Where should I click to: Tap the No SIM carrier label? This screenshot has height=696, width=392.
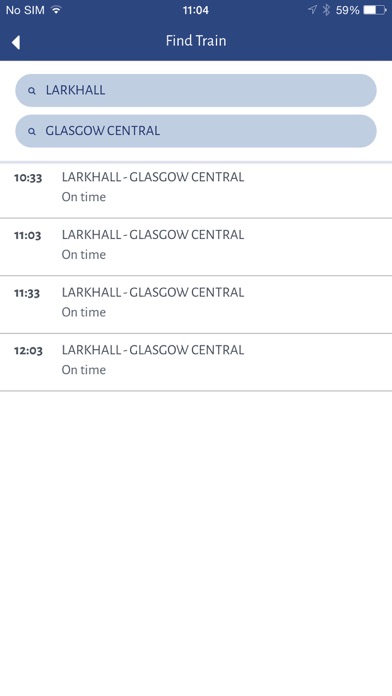25,10
